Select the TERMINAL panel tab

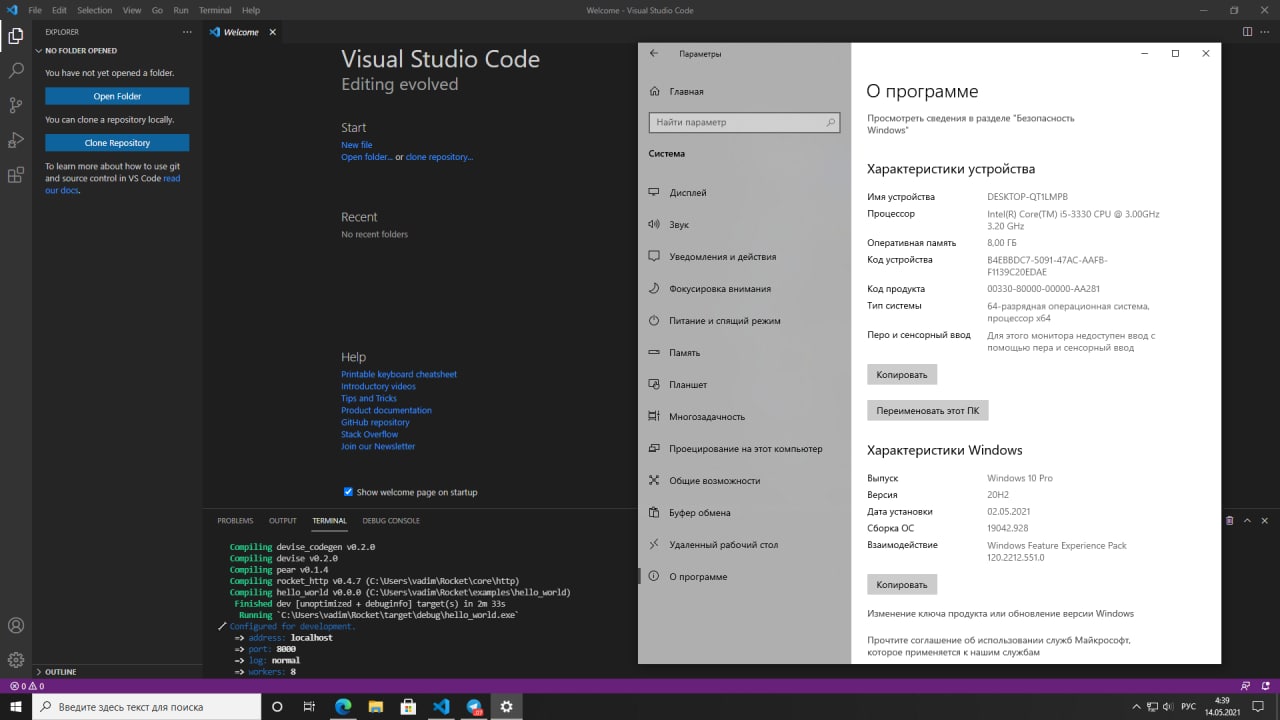coord(329,521)
